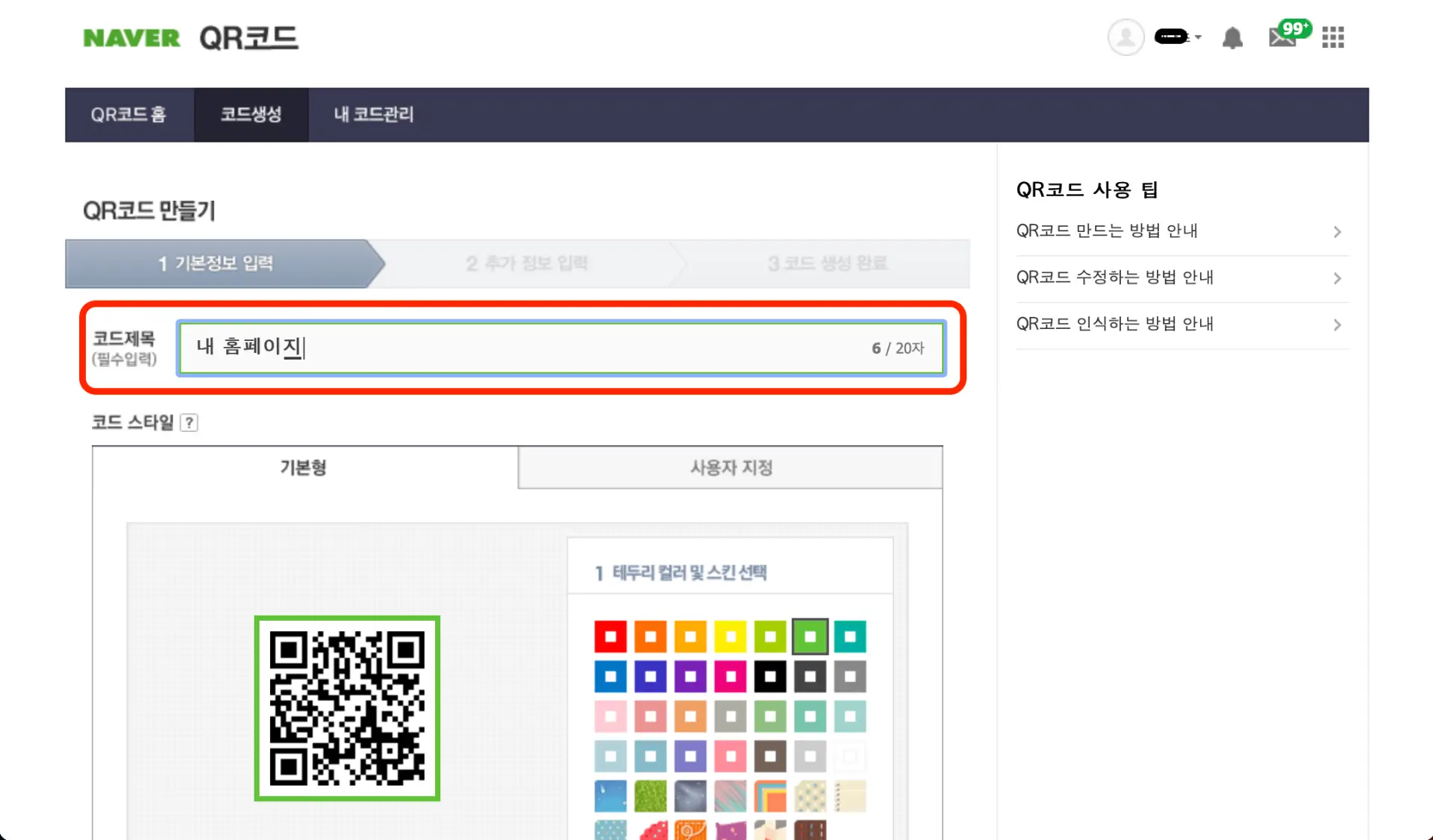
Task: Select the teal border color
Action: point(850,637)
